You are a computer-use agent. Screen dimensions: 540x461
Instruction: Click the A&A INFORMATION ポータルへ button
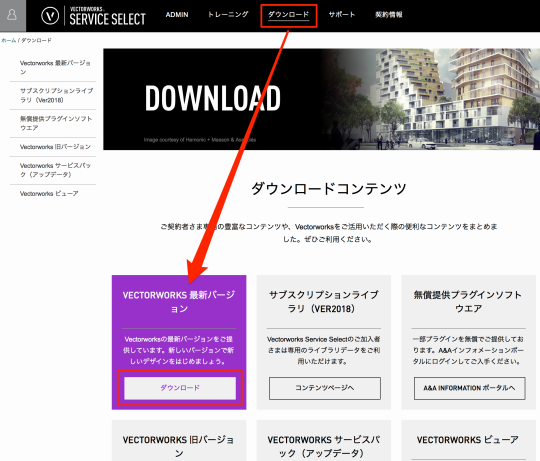click(469, 388)
